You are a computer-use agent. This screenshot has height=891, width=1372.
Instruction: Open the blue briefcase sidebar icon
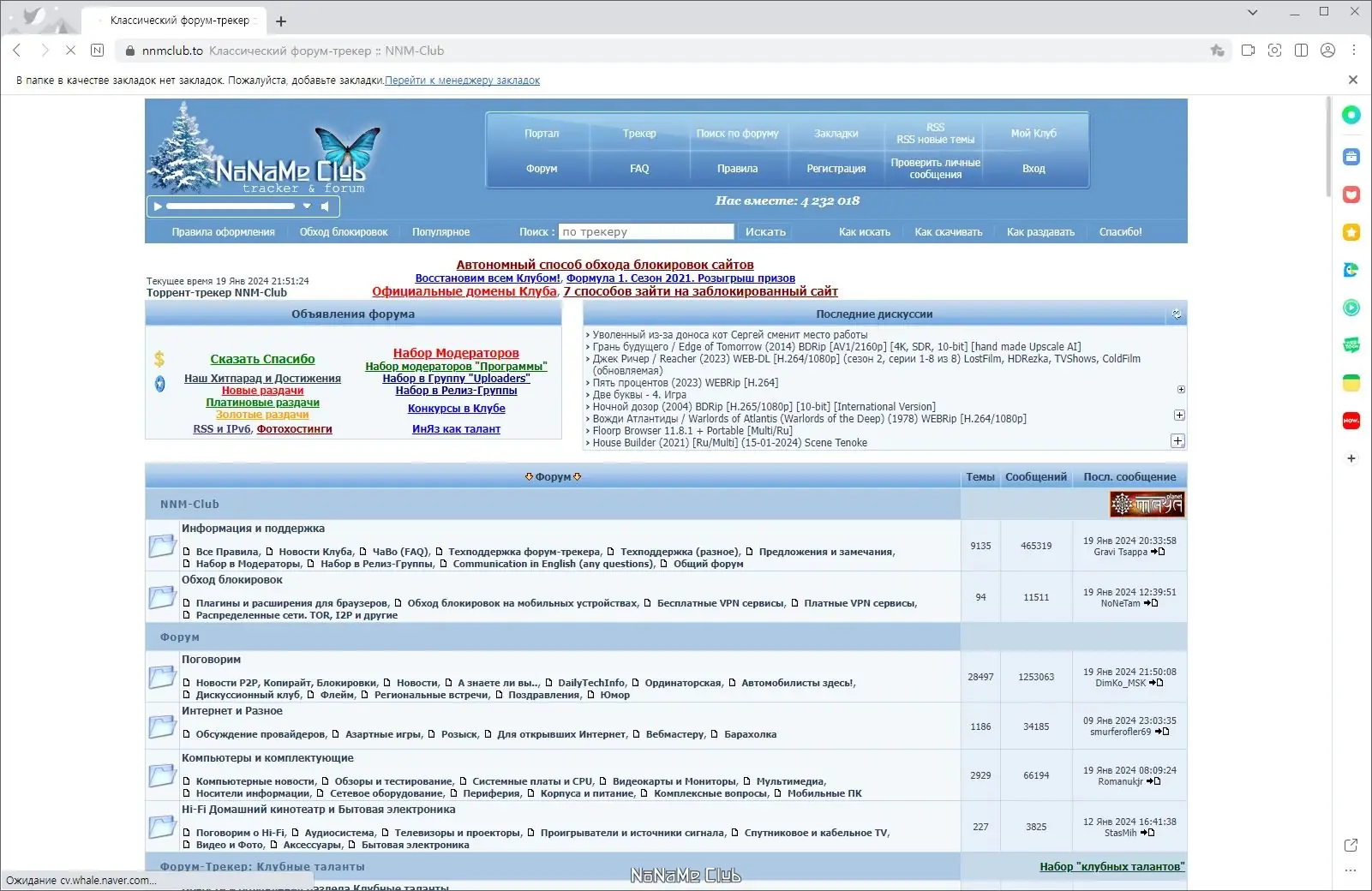(x=1351, y=157)
